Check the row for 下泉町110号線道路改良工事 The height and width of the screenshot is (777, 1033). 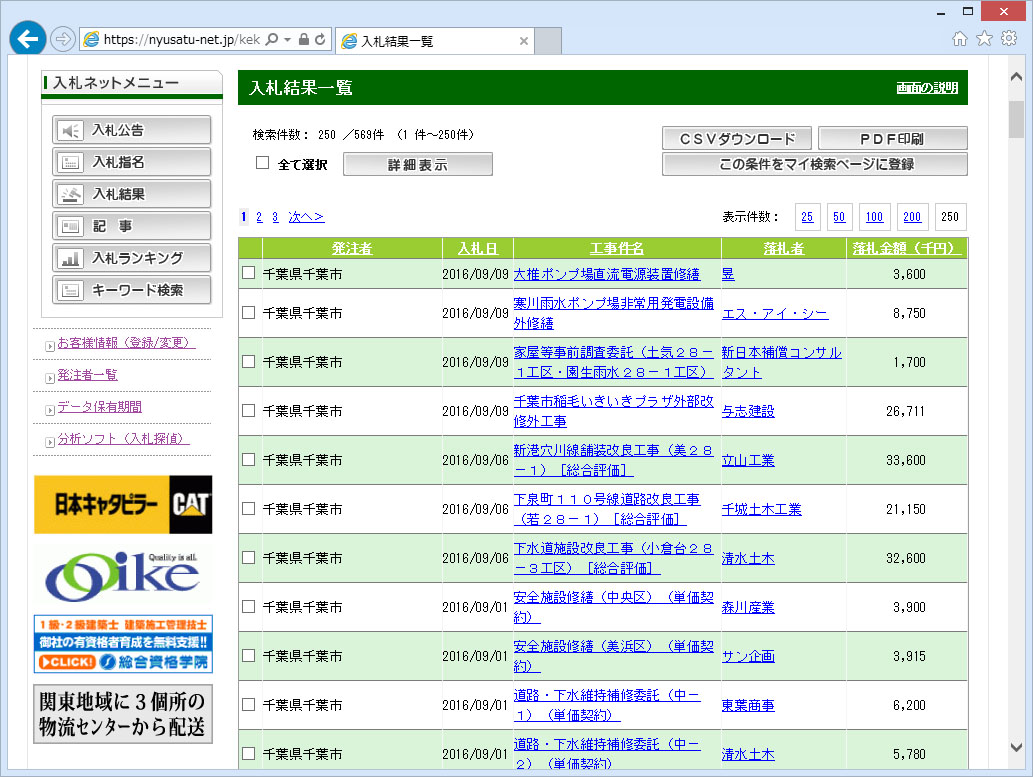coord(248,508)
